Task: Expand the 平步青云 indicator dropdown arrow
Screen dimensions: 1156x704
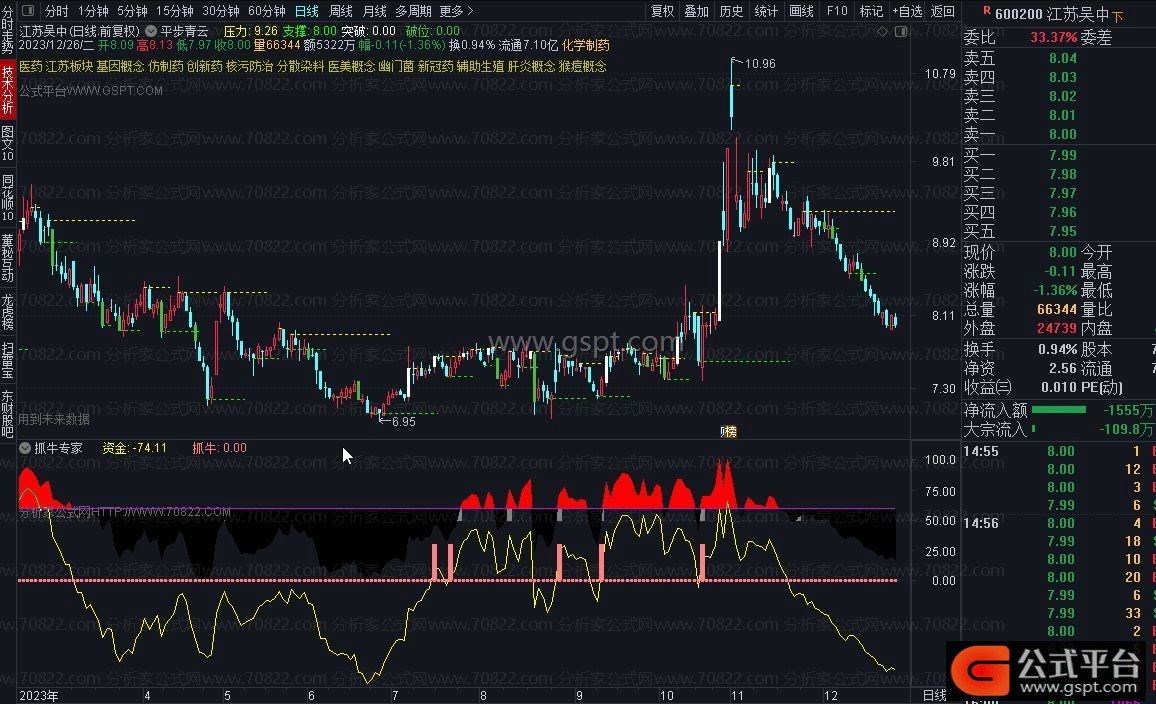Action: (150, 31)
